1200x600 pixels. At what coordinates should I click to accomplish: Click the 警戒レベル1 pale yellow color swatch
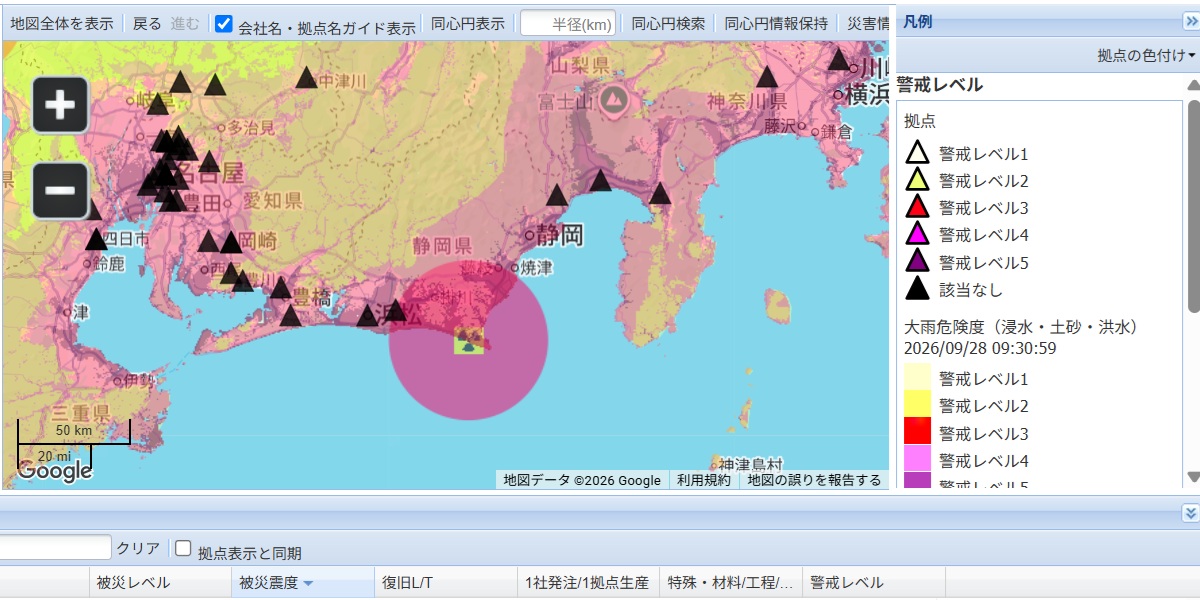click(x=917, y=378)
